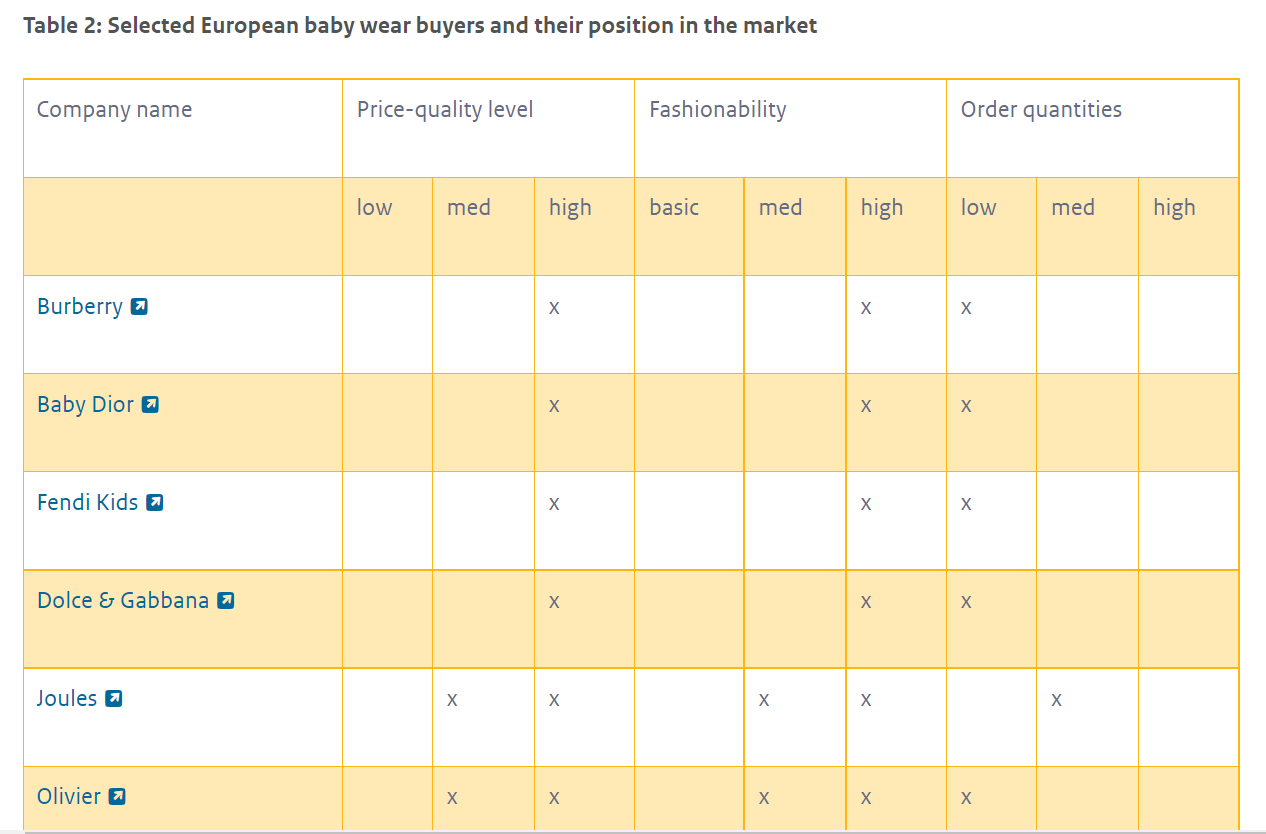Open the Joules company link
Screen dimensions: 1266x834
pos(67,699)
